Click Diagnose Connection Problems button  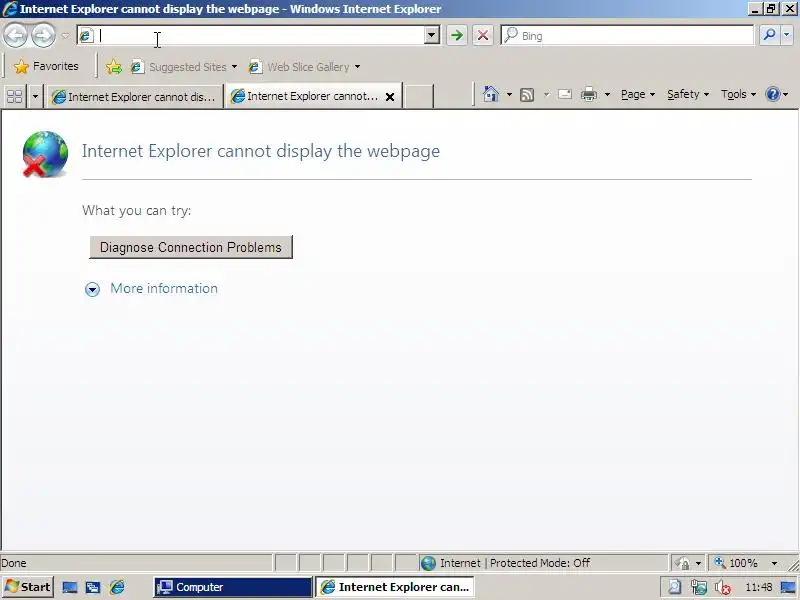(x=191, y=247)
